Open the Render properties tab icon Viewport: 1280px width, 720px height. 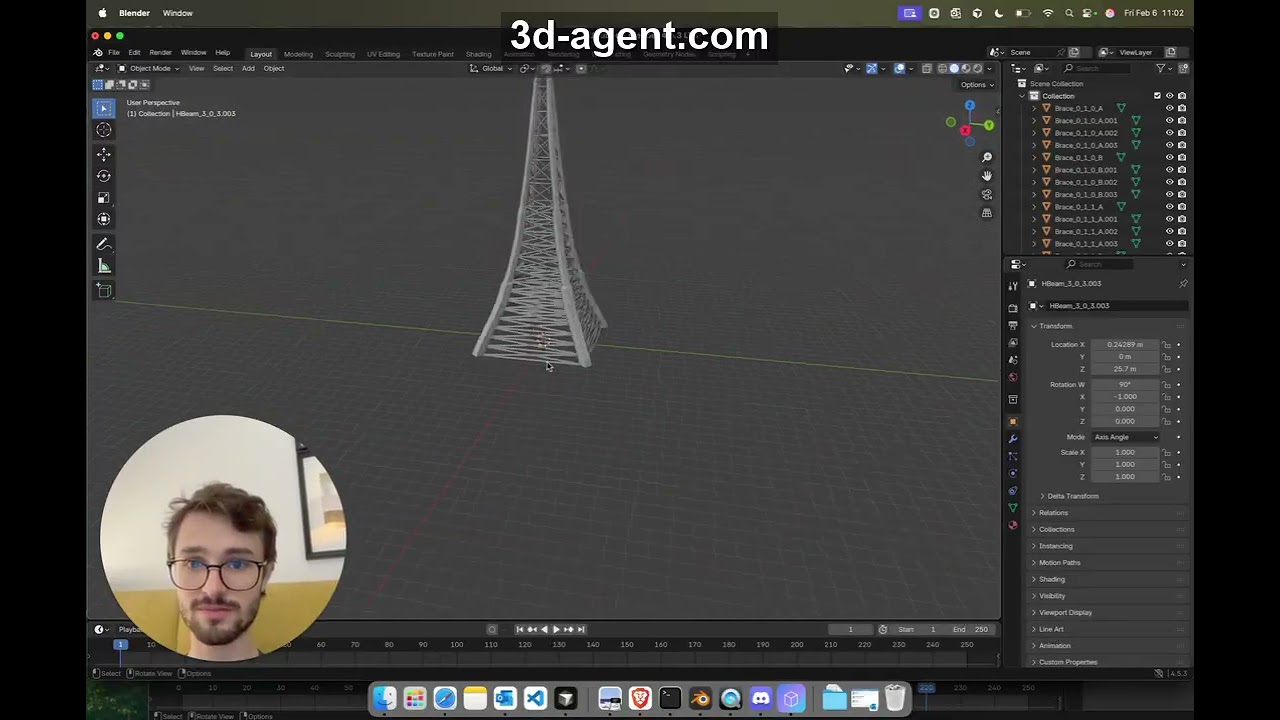[x=1013, y=308]
